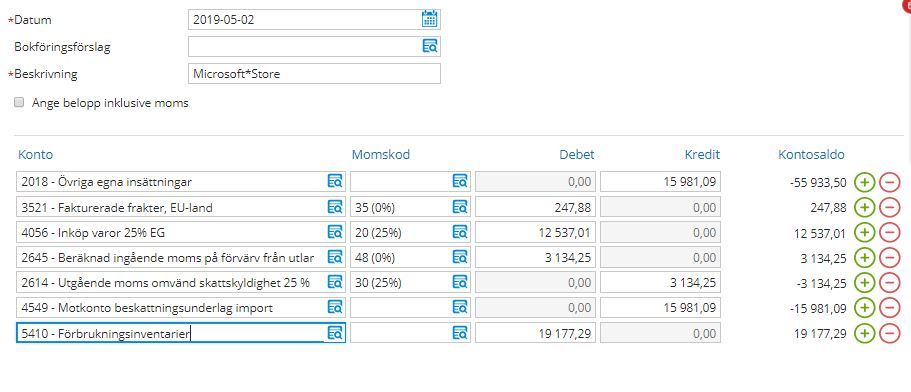The height and width of the screenshot is (392, 911).
Task: Enable Ange belopp inklusive moms checkbox
Action: (x=20, y=103)
